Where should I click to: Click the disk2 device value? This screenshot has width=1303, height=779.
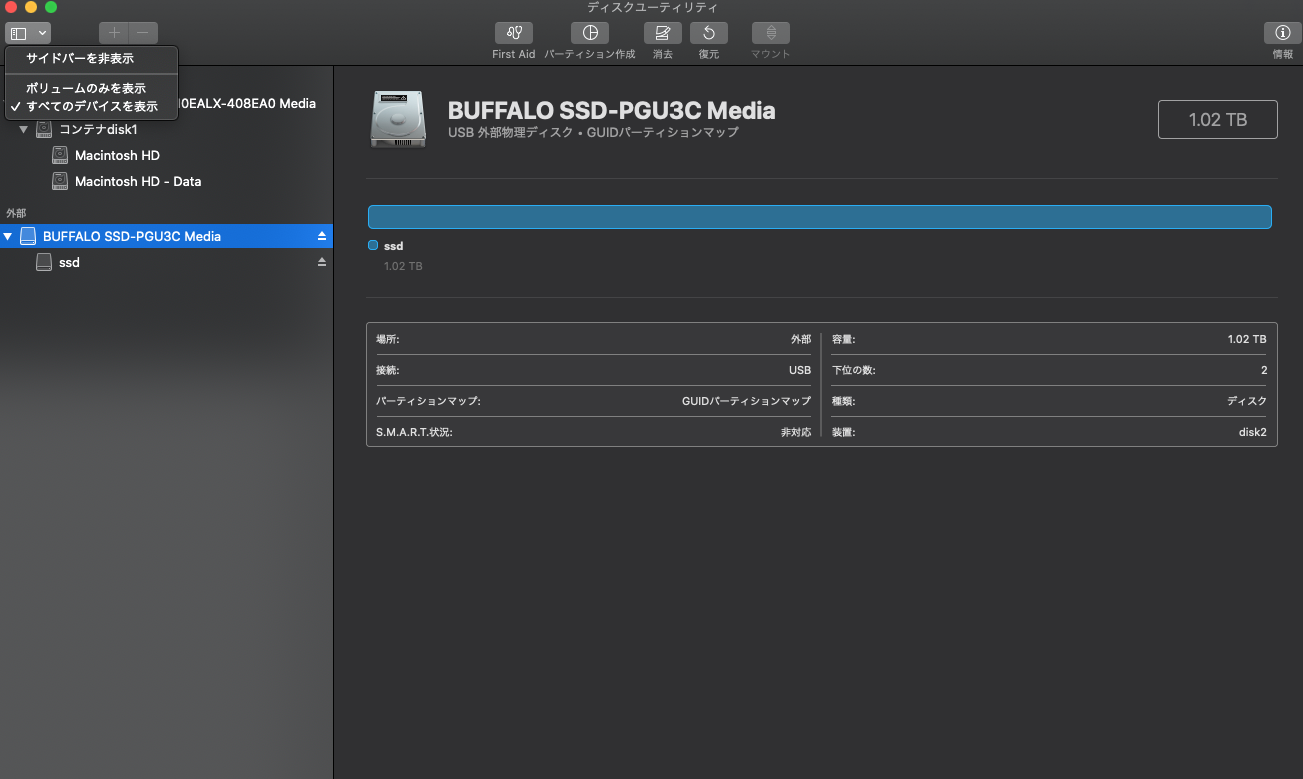[1252, 432]
